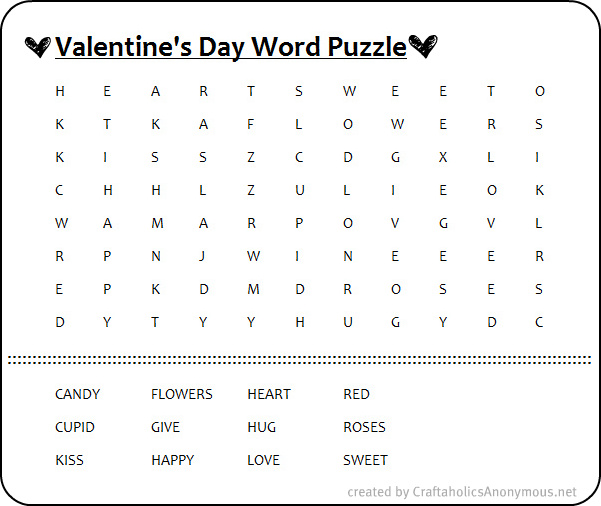
Task: Click the Valentine's Day Word Puzzle title
Action: pos(231,47)
